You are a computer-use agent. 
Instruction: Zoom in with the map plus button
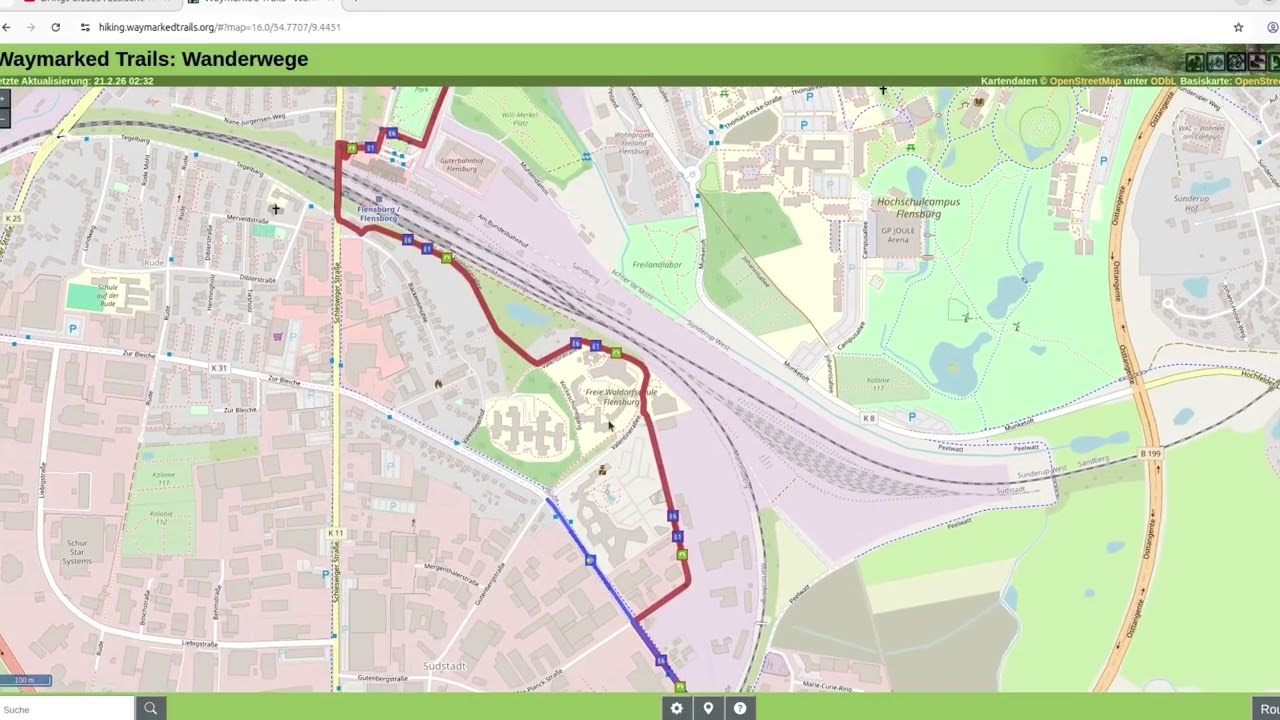(x=4, y=99)
